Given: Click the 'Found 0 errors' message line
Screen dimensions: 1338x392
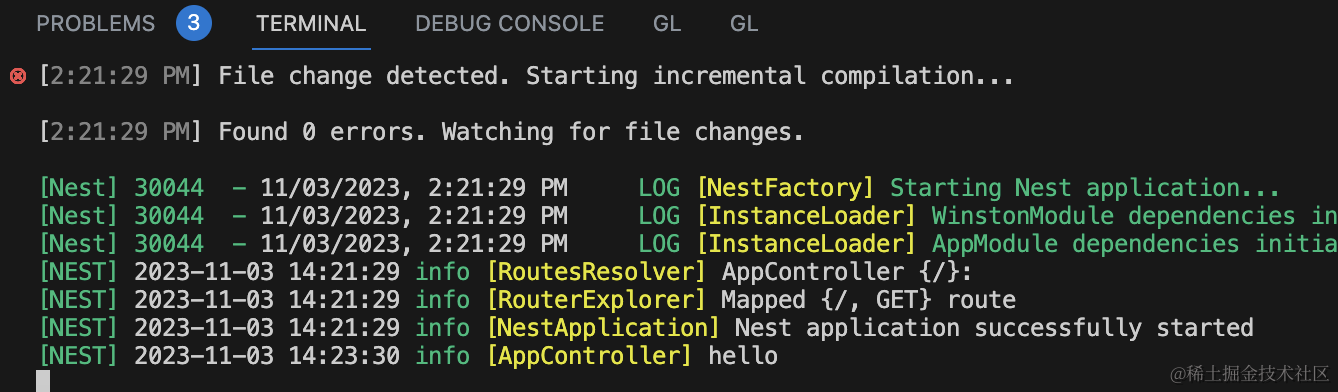Looking at the screenshot, I should pyautogui.click(x=421, y=132).
